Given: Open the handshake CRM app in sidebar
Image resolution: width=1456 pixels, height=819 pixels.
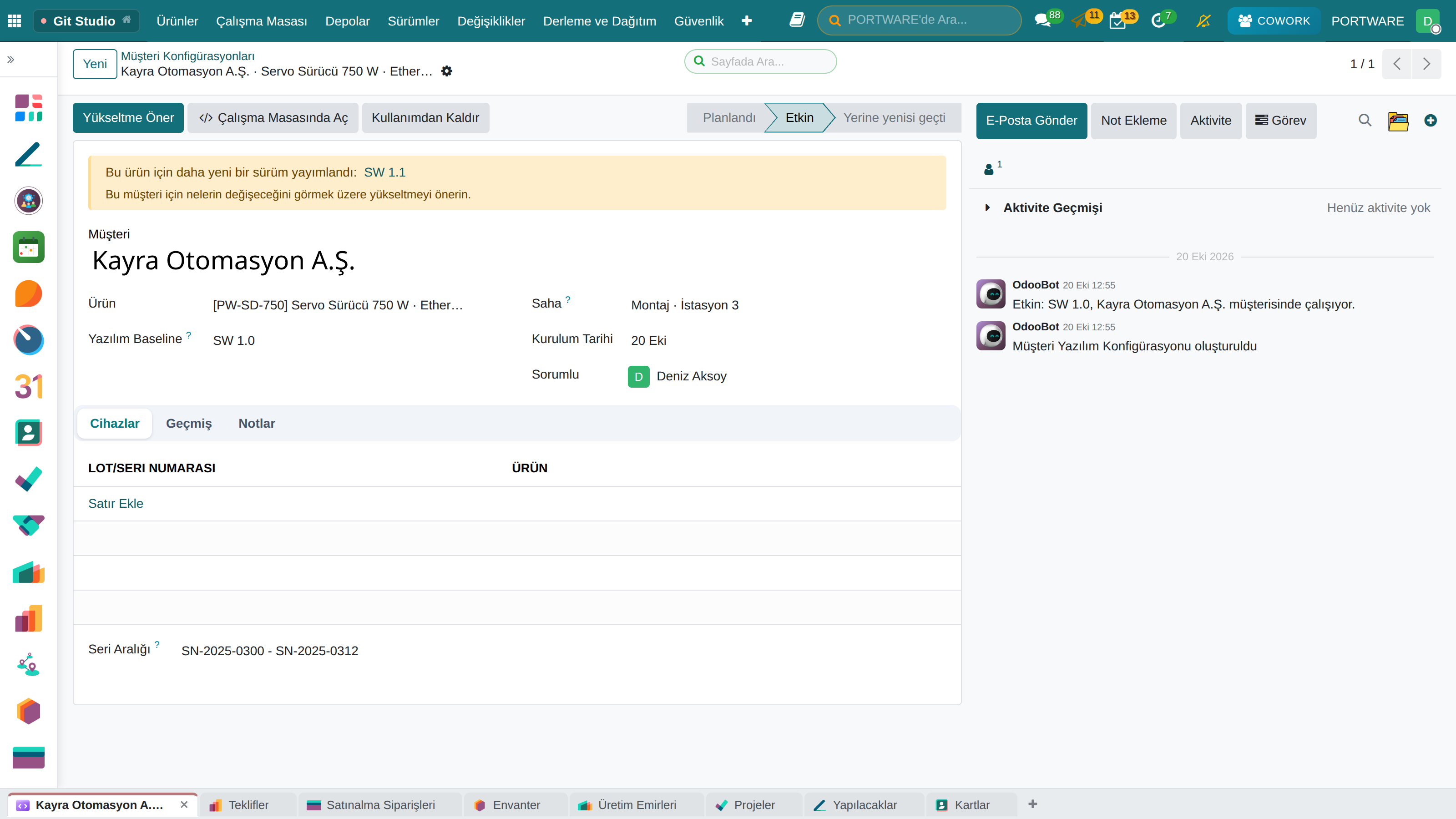Looking at the screenshot, I should click(29, 525).
